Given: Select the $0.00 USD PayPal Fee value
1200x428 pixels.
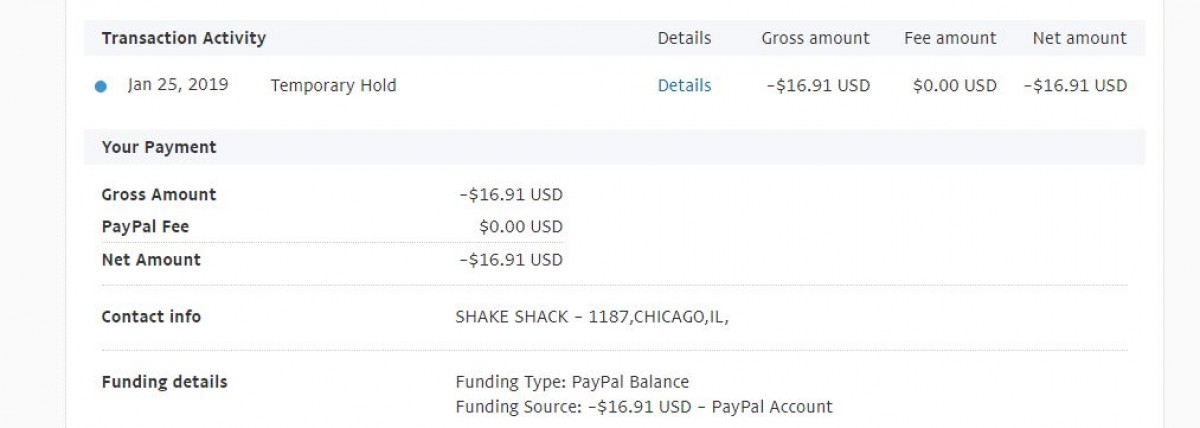Looking at the screenshot, I should (x=520, y=227).
